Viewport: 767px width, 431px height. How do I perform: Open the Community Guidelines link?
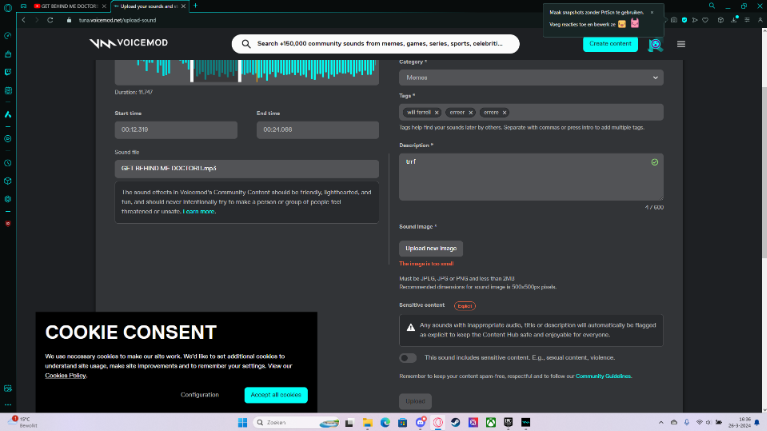tap(603, 376)
